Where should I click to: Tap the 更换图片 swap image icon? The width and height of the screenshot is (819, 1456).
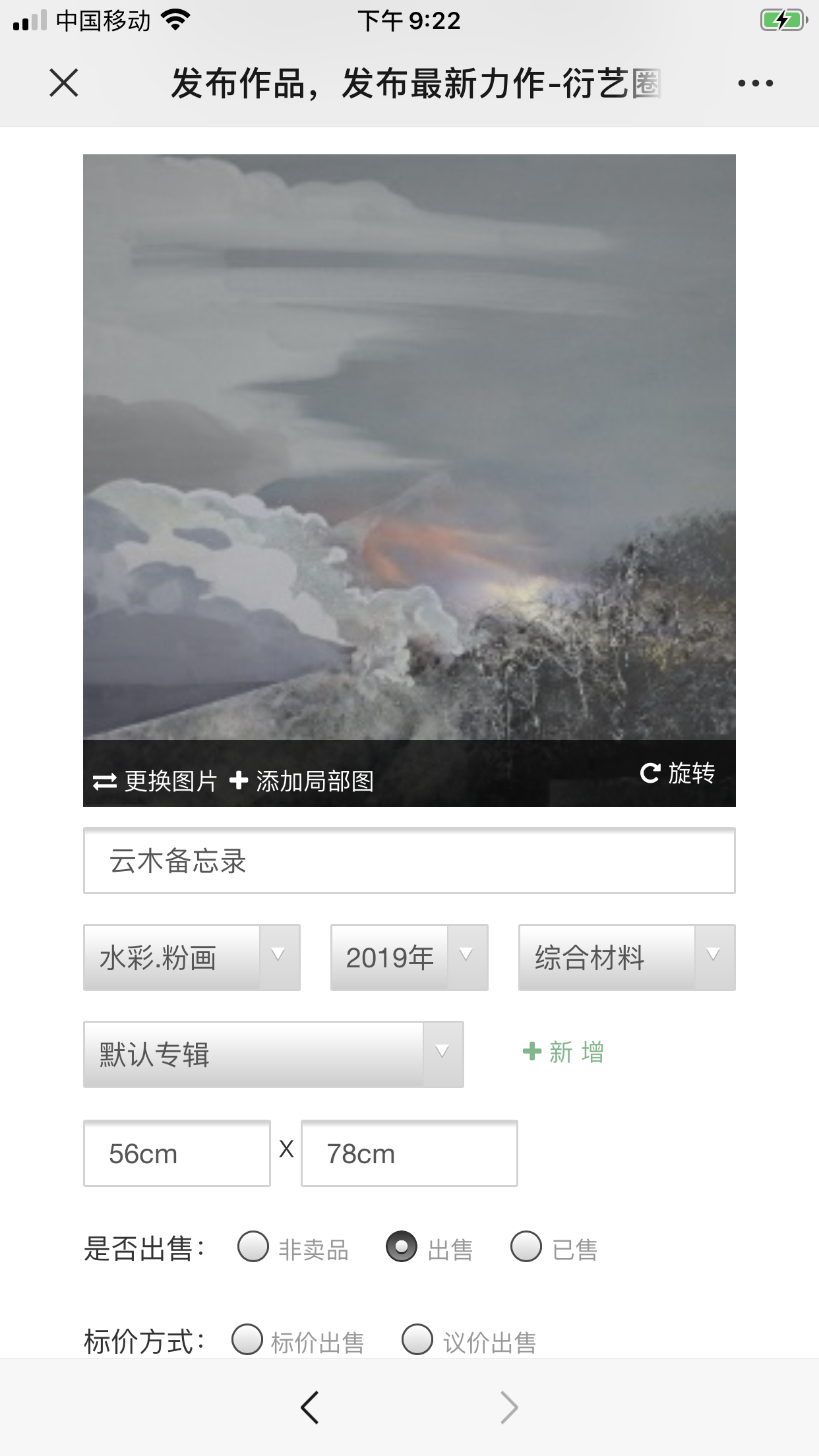[104, 781]
